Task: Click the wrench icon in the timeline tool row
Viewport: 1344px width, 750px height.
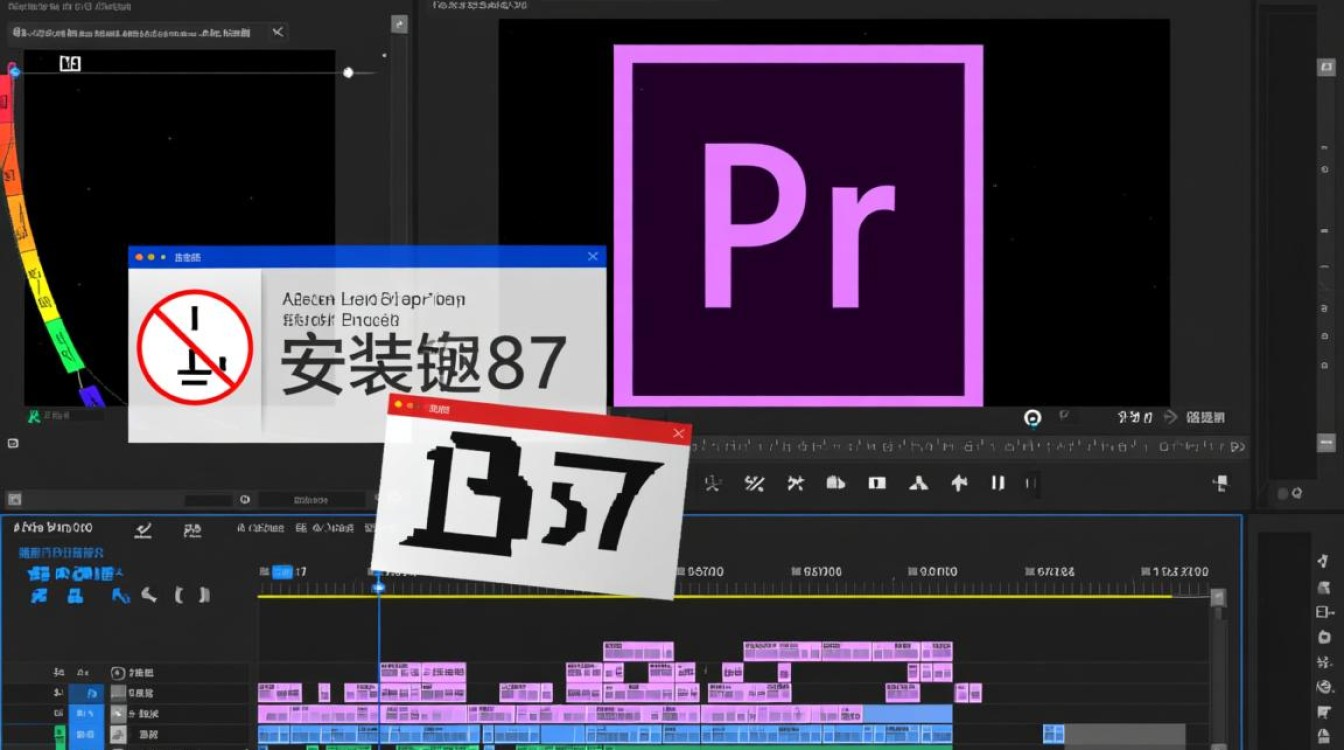Action: (149, 595)
